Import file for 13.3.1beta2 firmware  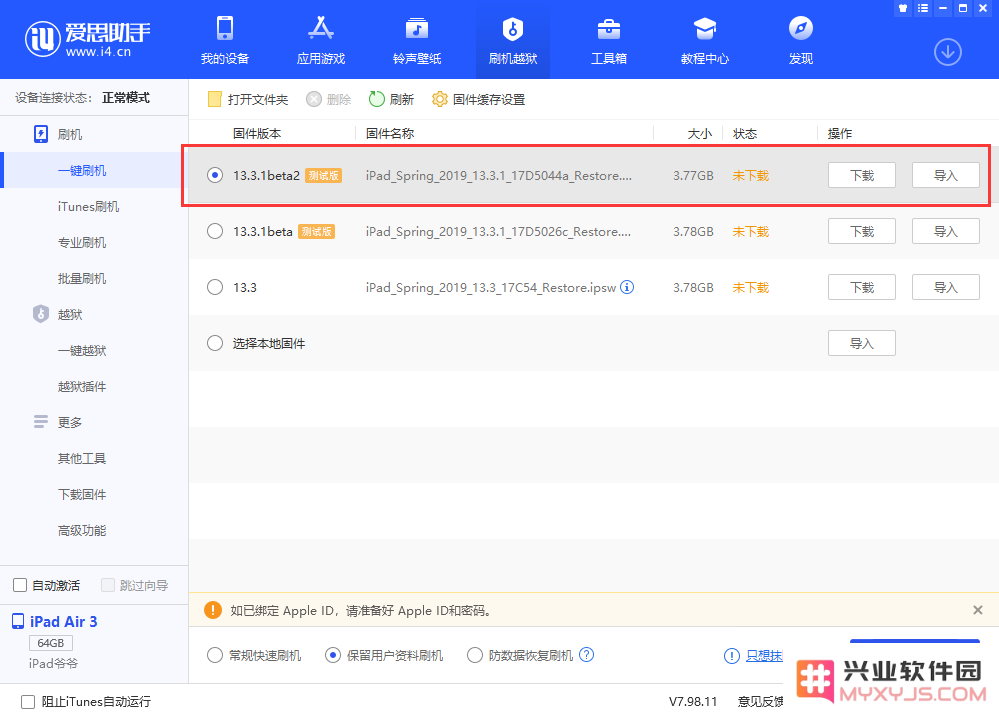click(x=945, y=175)
